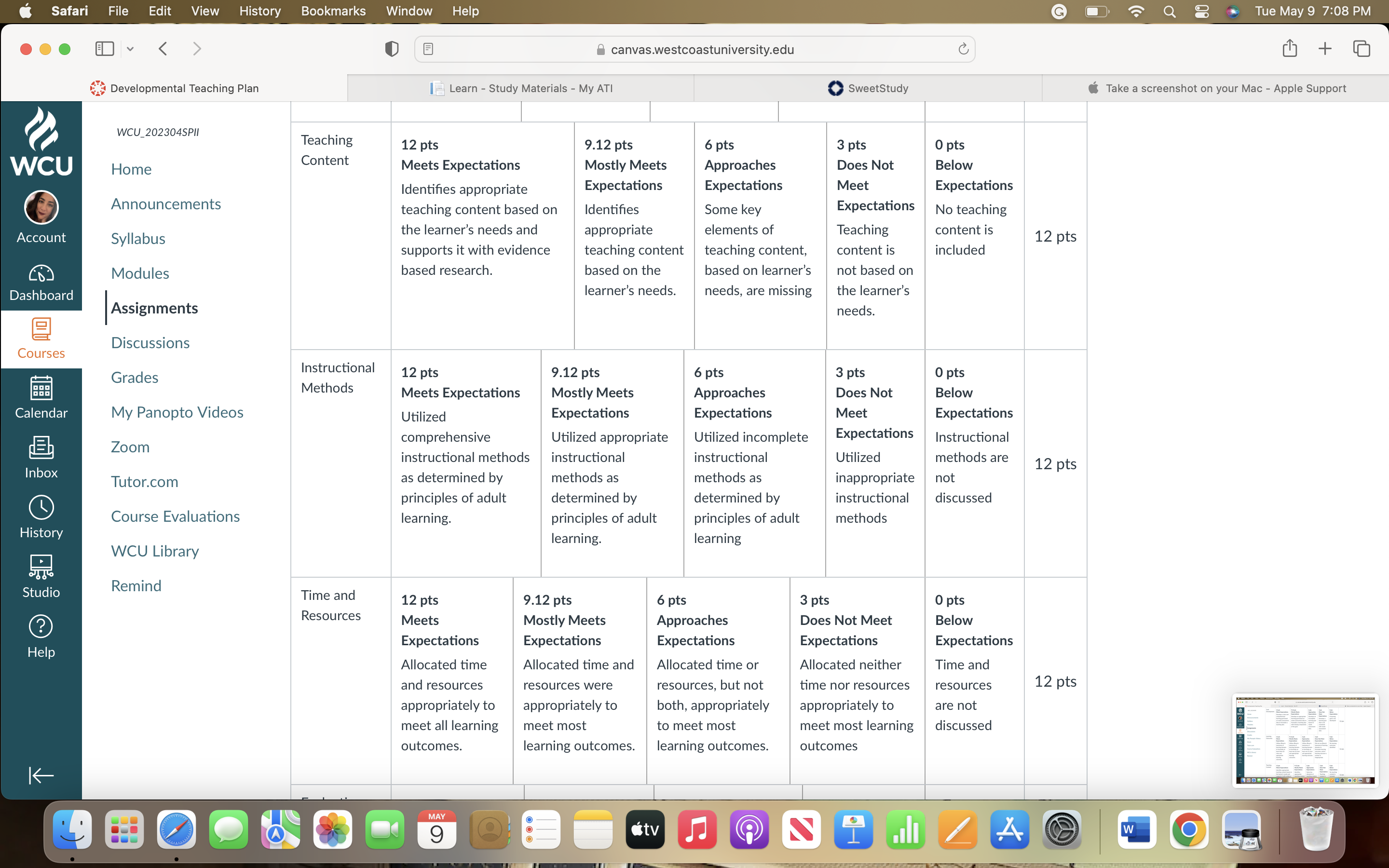Click the Safari address bar URL field
The width and height of the screenshot is (1389, 868).
point(694,49)
